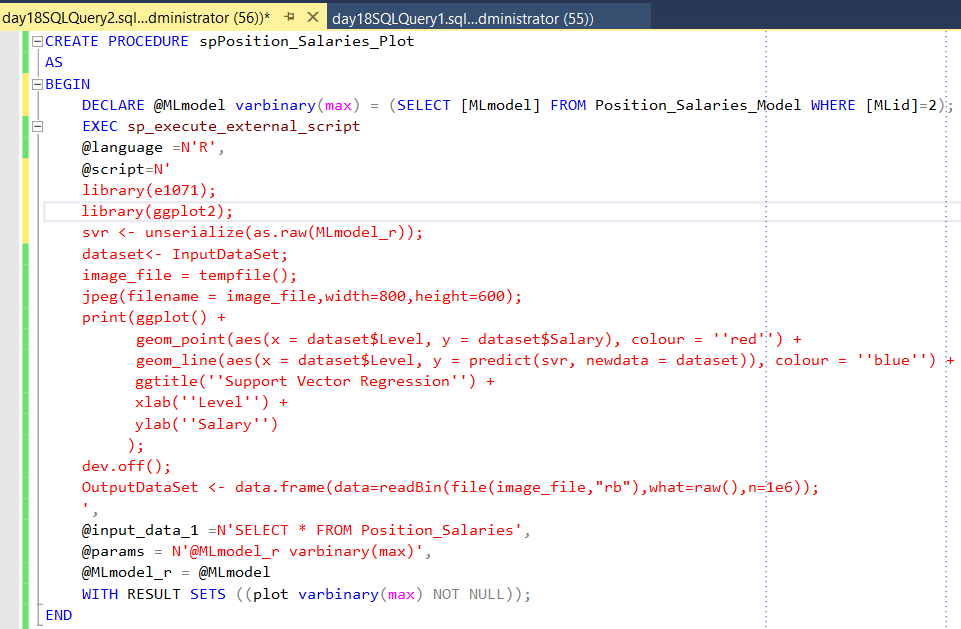The width and height of the screenshot is (961, 629).
Task: Click jpeg(filename = image_file line
Action: [x=302, y=297]
